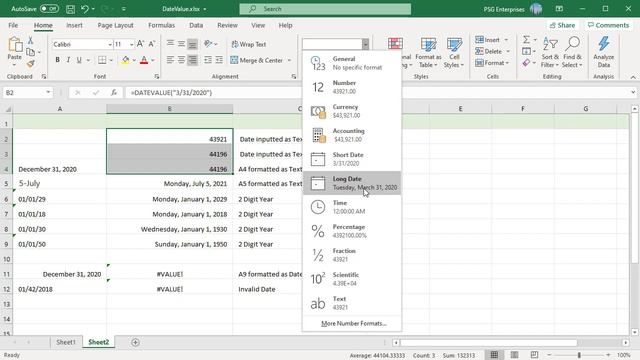
Task: Click the Insert Function fx icon
Action: [114, 93]
